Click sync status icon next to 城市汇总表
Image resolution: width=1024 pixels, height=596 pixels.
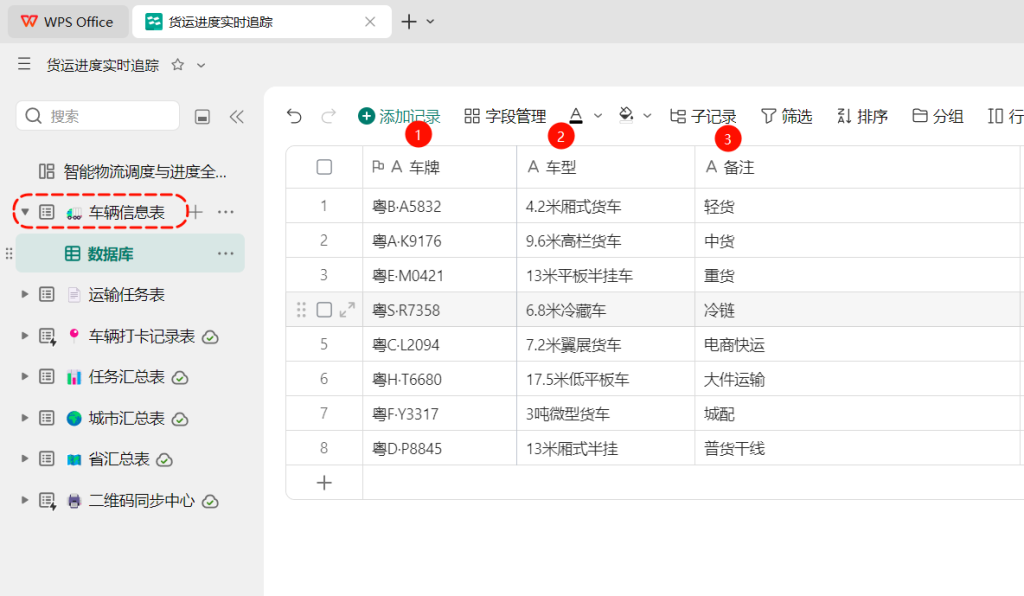click(180, 420)
